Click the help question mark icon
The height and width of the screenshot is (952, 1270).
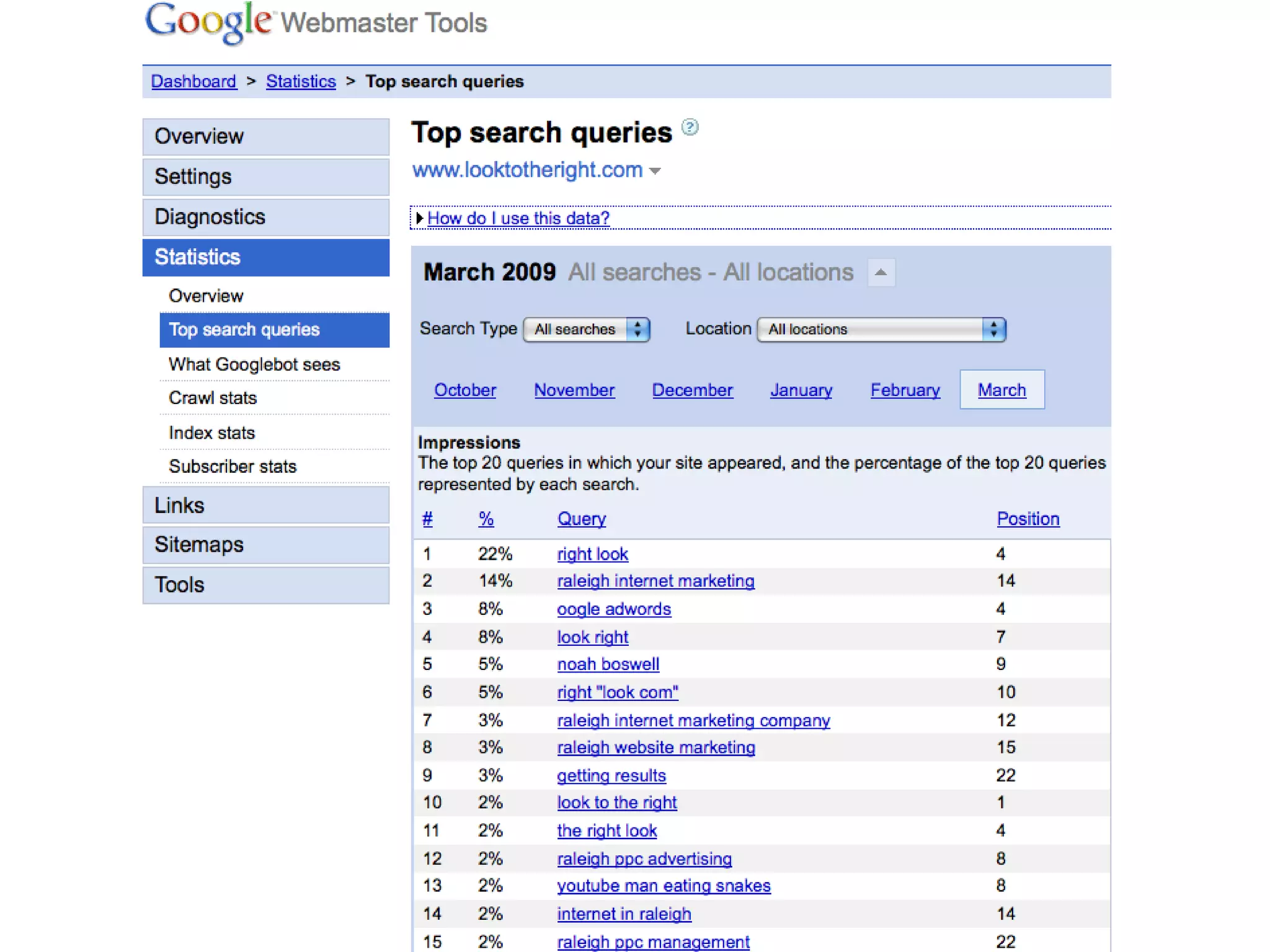coord(690,127)
